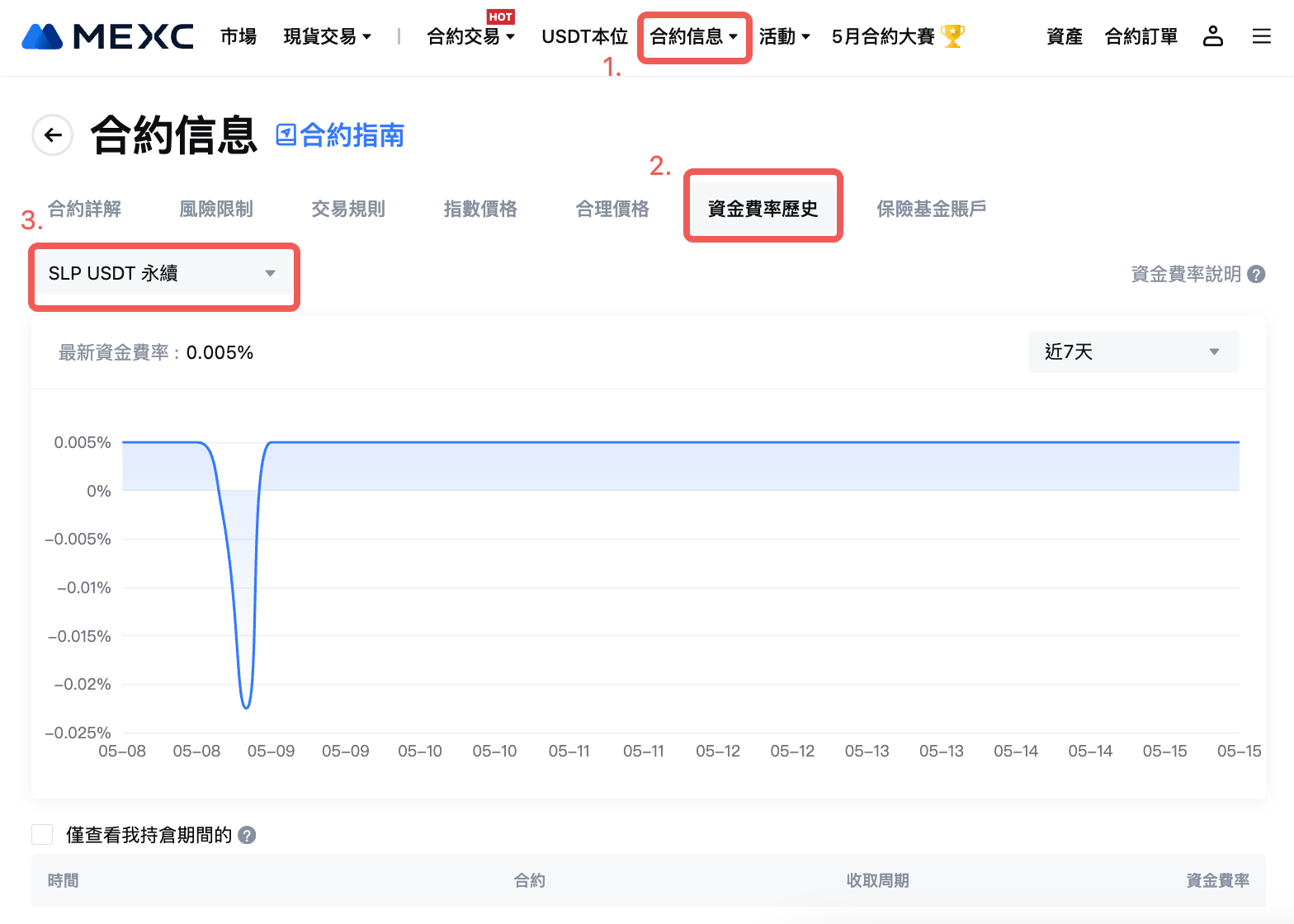Viewport: 1294px width, 924px height.
Task: Click the trophy icon for 5月合約大賽
Action: (x=952, y=36)
